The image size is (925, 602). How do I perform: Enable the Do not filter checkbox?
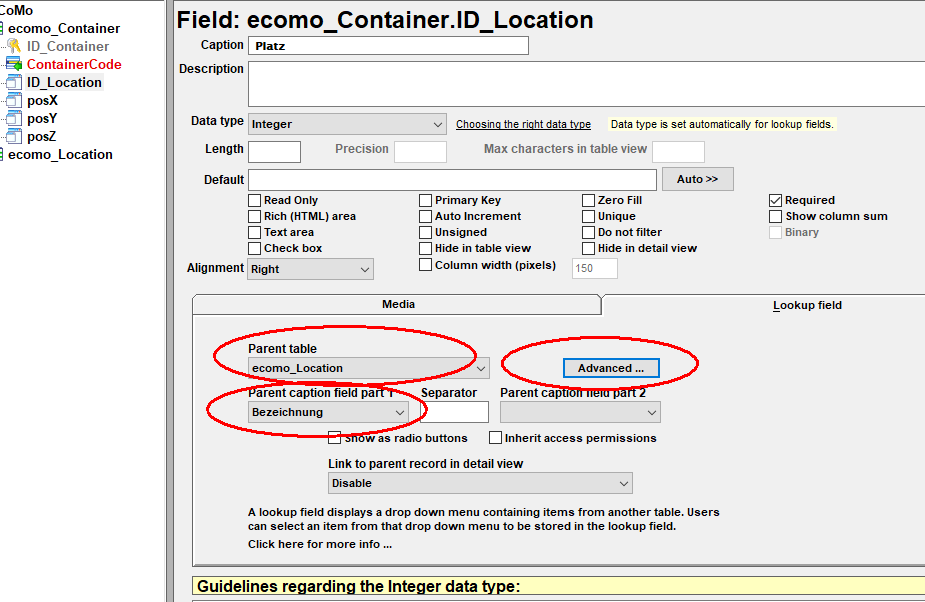[x=588, y=233]
